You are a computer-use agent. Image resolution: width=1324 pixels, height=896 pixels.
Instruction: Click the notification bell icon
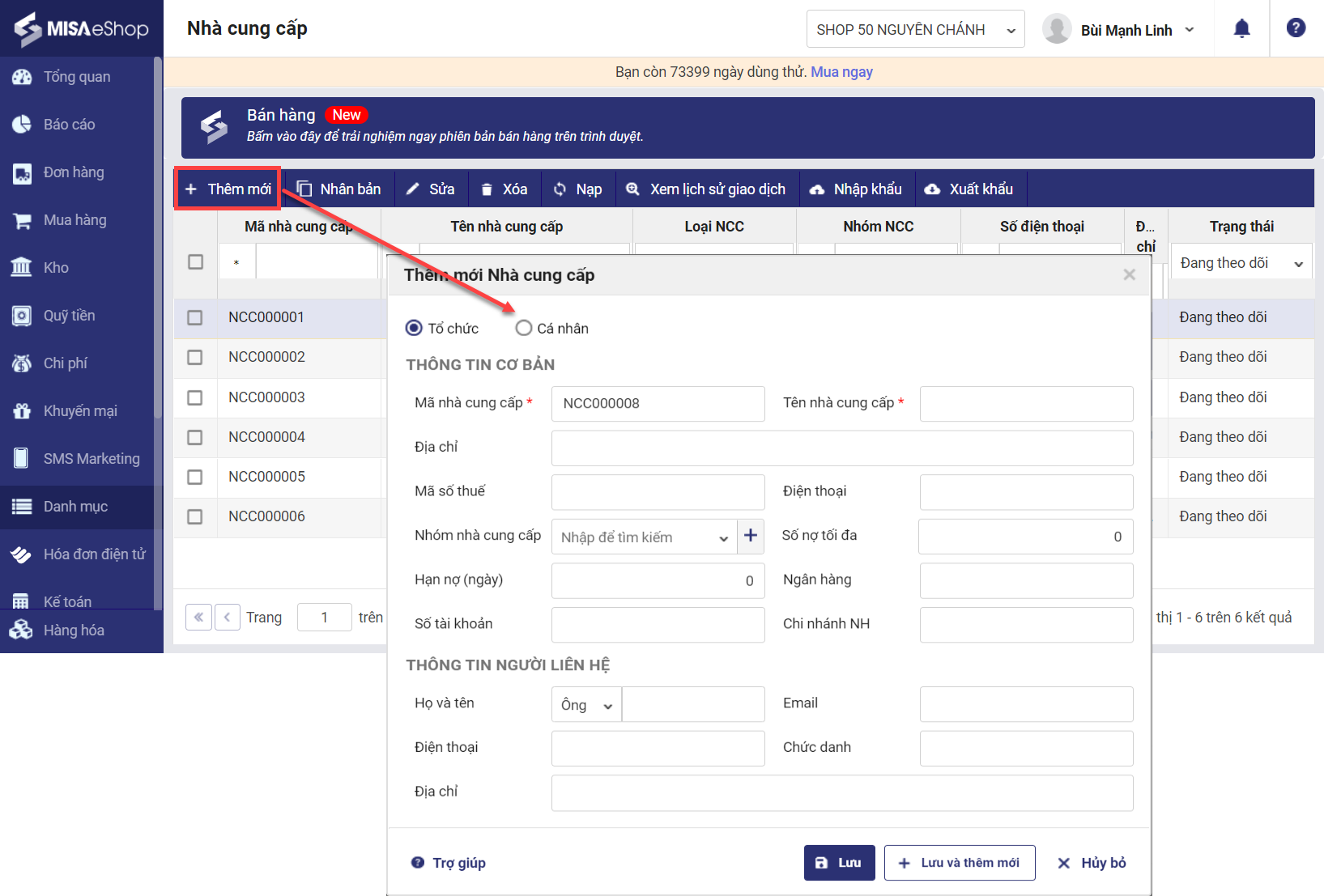click(1241, 29)
